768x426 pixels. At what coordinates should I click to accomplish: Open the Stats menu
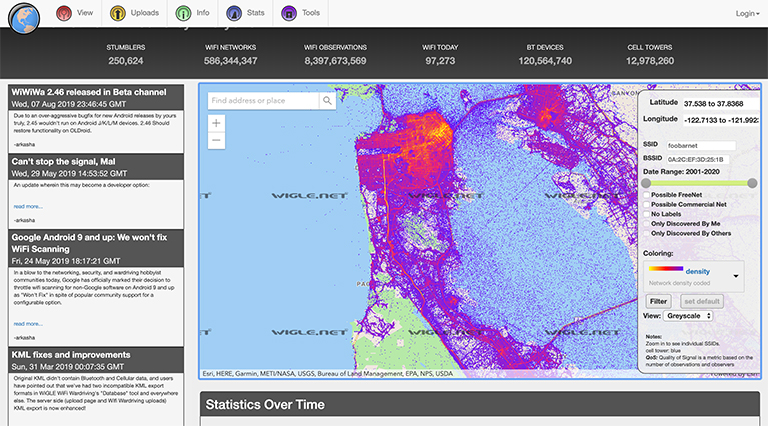pos(254,14)
